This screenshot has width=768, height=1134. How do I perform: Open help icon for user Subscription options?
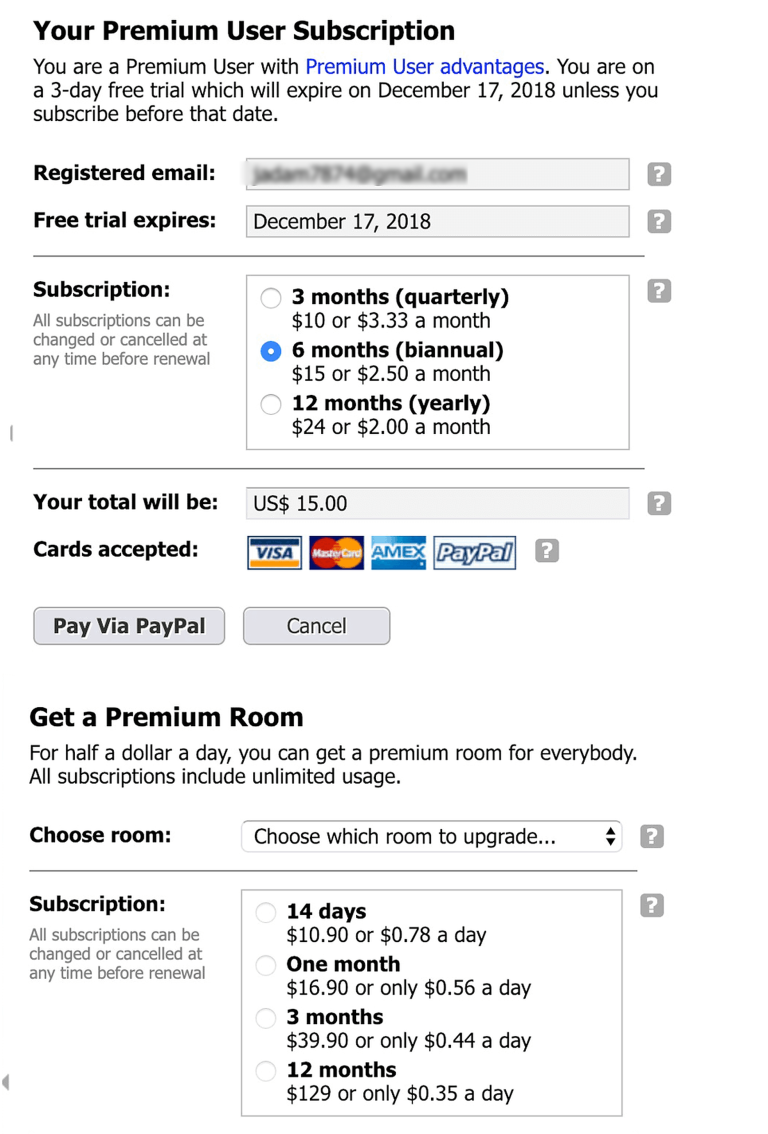[659, 291]
